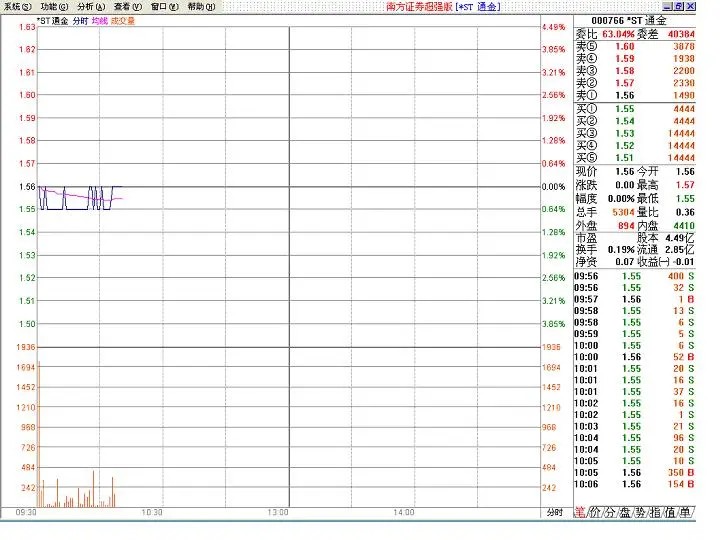
Task: Click the stock title 000766 *ST 通金
Action: coord(630,20)
